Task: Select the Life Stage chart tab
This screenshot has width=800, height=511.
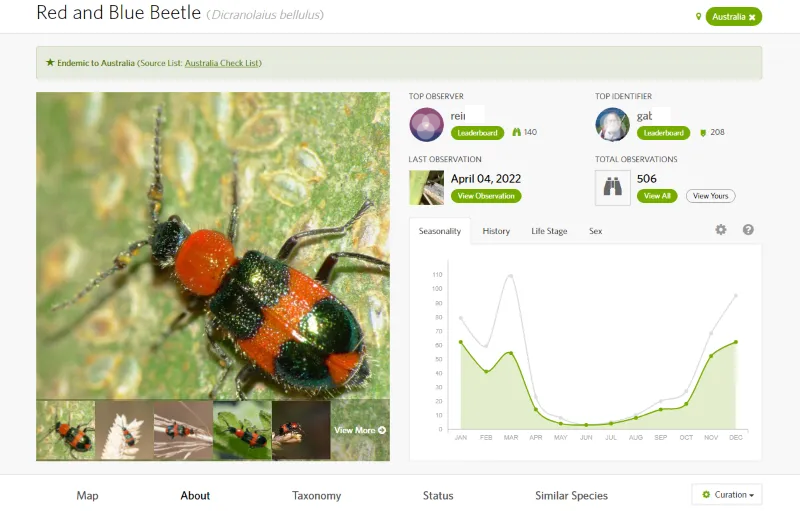Action: coord(549,231)
